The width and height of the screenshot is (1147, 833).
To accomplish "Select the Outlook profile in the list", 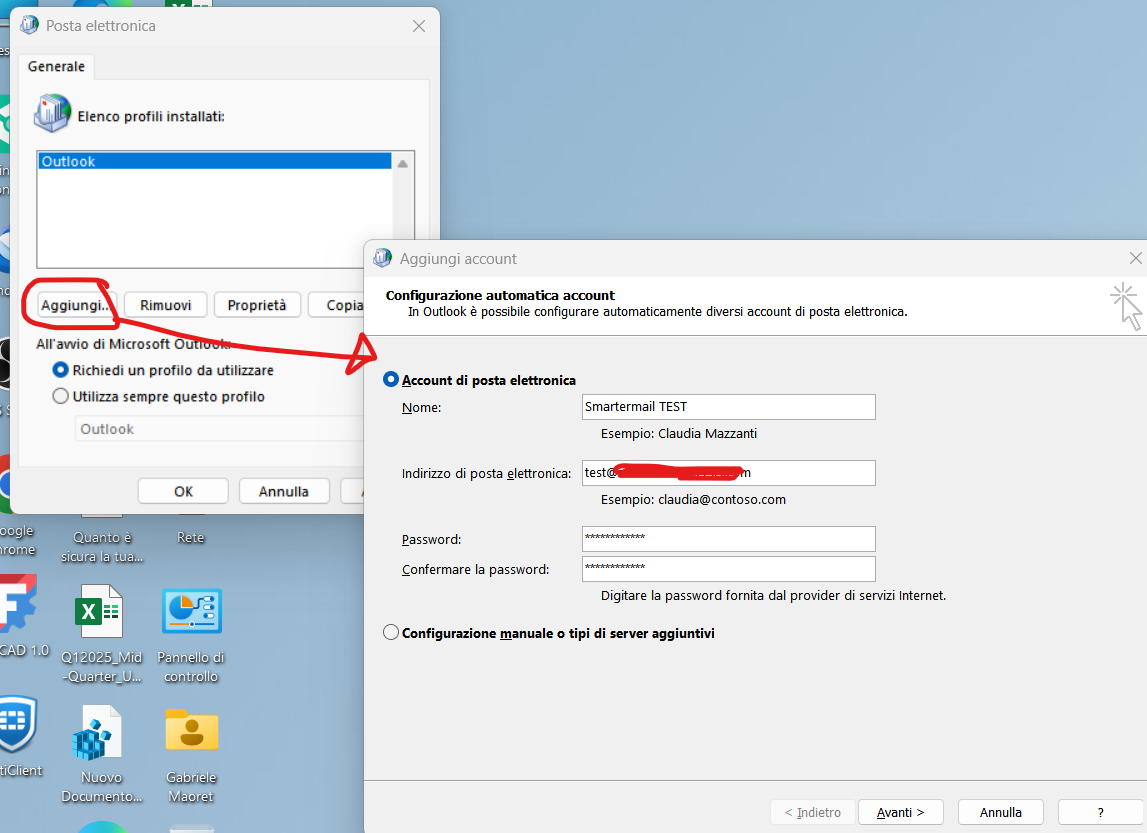I will click(215, 161).
